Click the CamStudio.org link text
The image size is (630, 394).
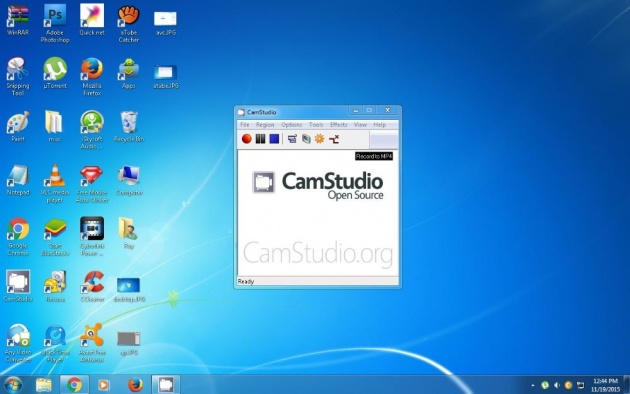tap(318, 254)
